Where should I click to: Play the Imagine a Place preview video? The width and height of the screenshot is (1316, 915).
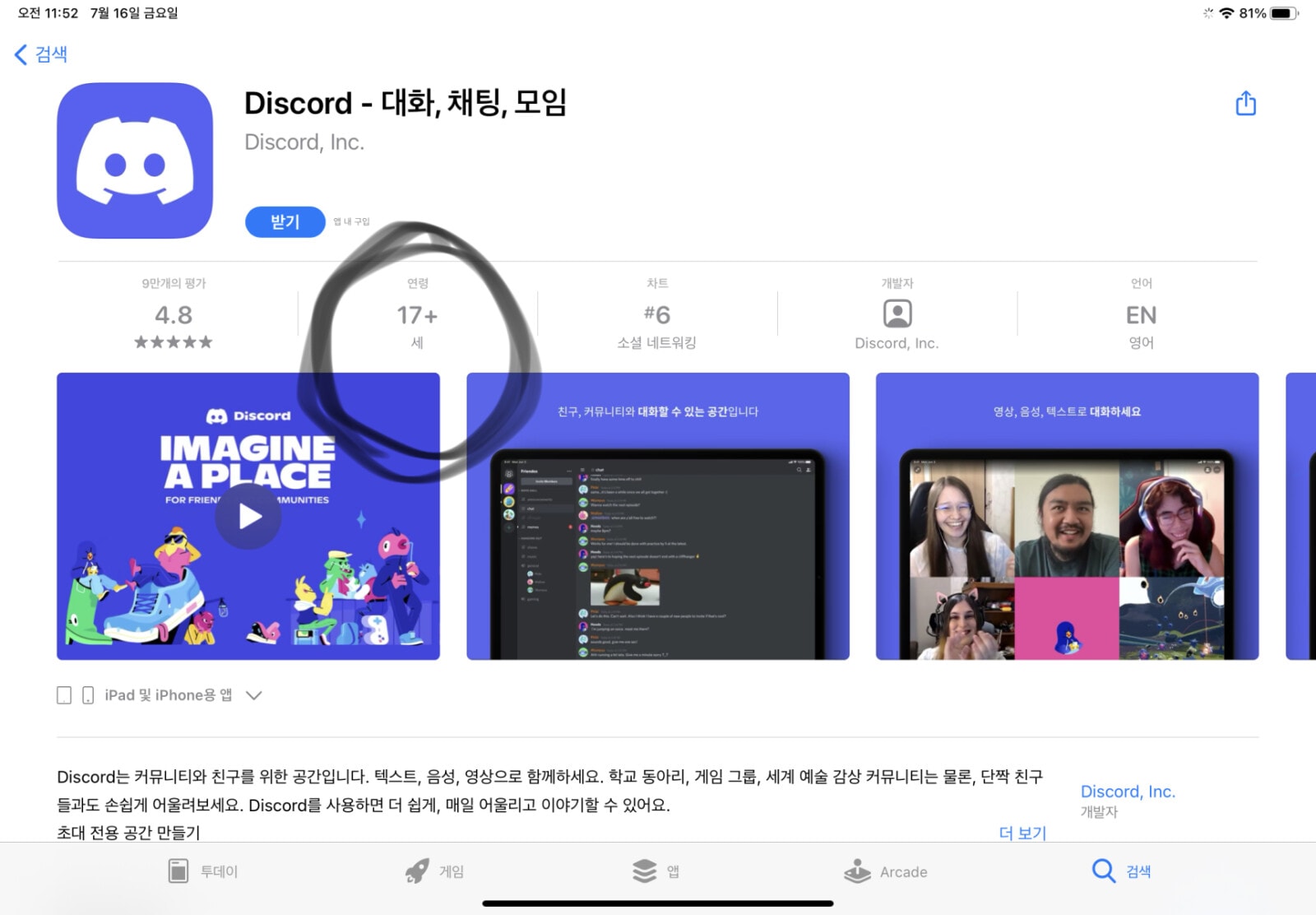[x=248, y=516]
